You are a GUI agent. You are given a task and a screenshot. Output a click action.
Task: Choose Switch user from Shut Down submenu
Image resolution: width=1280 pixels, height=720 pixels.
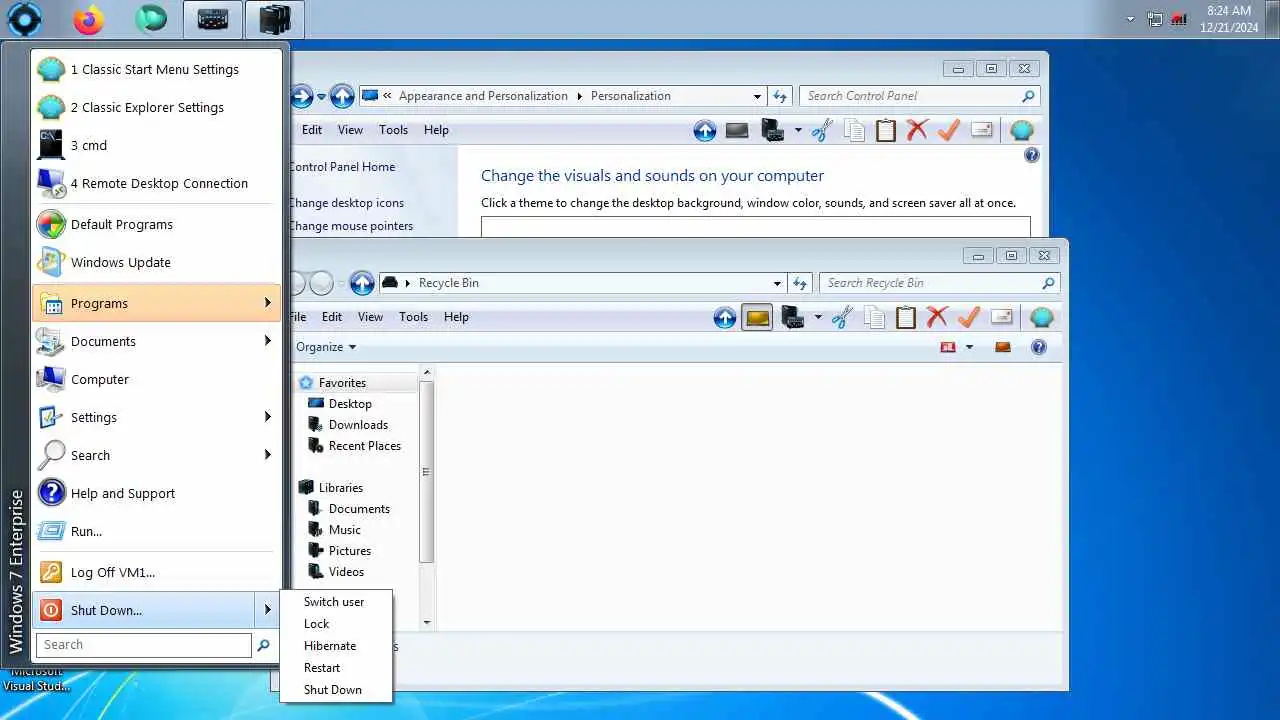click(336, 602)
